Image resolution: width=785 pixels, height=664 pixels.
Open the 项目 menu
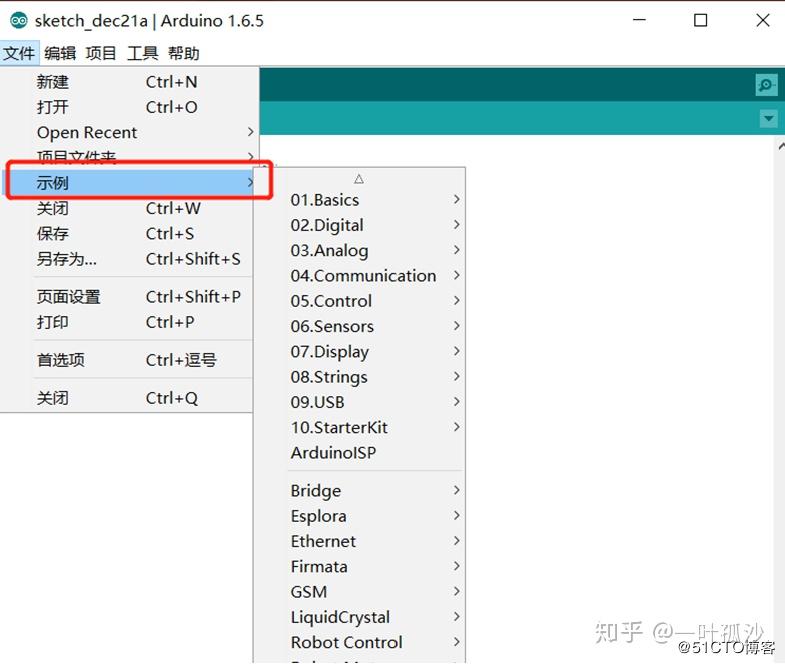coord(101,53)
